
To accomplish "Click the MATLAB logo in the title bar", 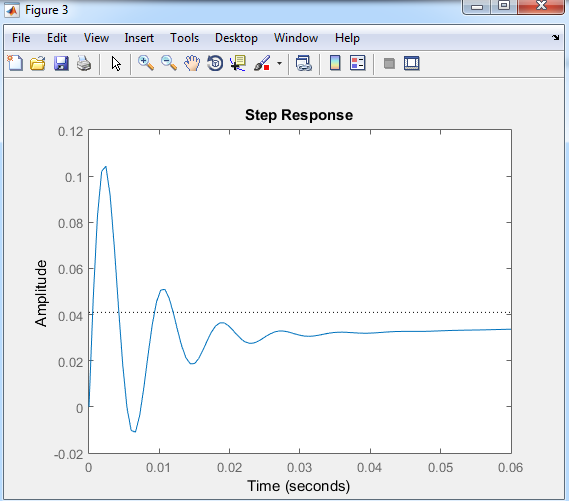I will [x=12, y=10].
